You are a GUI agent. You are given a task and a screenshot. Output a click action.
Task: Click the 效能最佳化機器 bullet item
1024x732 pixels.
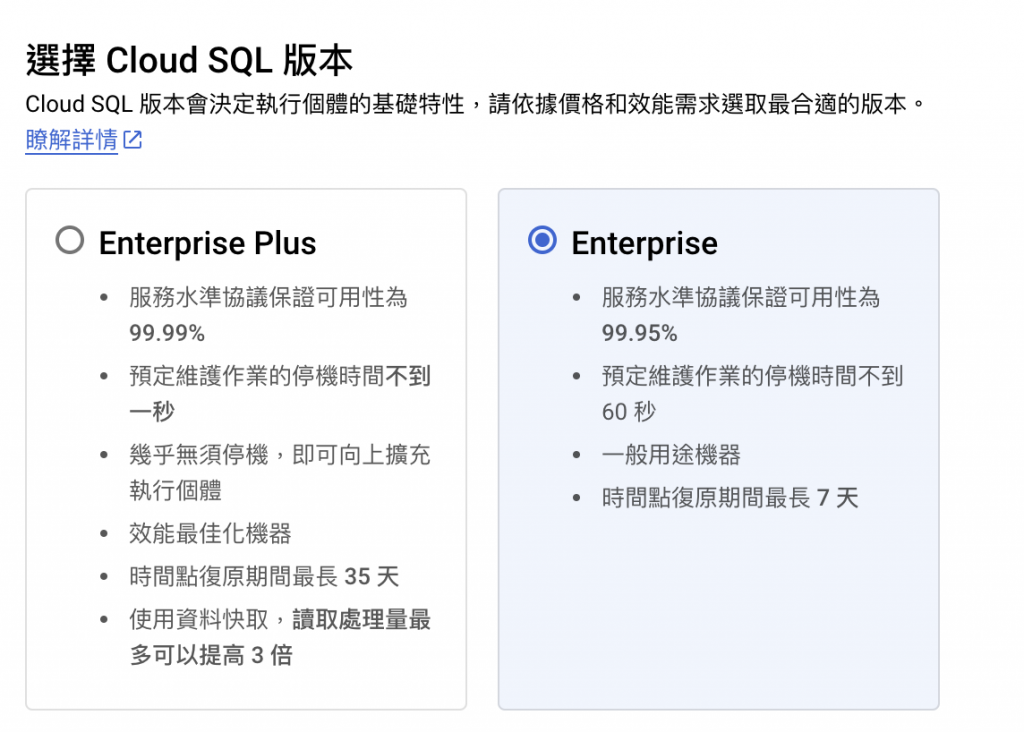click(210, 534)
